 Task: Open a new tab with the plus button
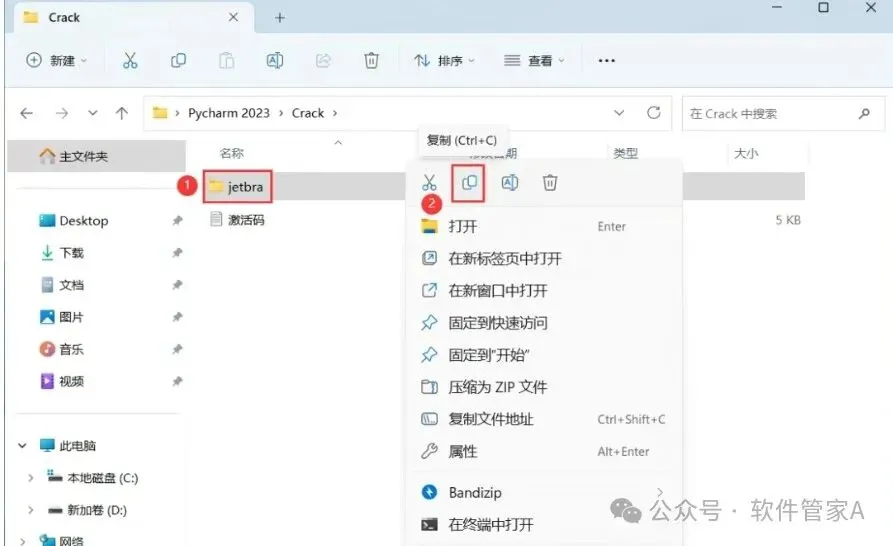click(x=280, y=18)
